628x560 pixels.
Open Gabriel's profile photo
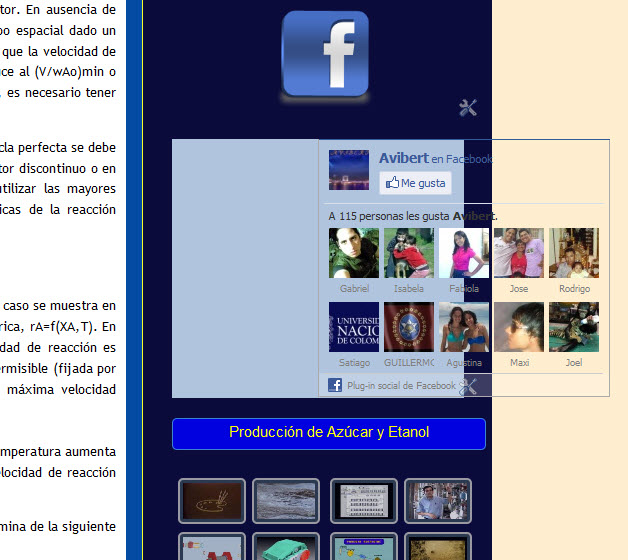pos(354,253)
